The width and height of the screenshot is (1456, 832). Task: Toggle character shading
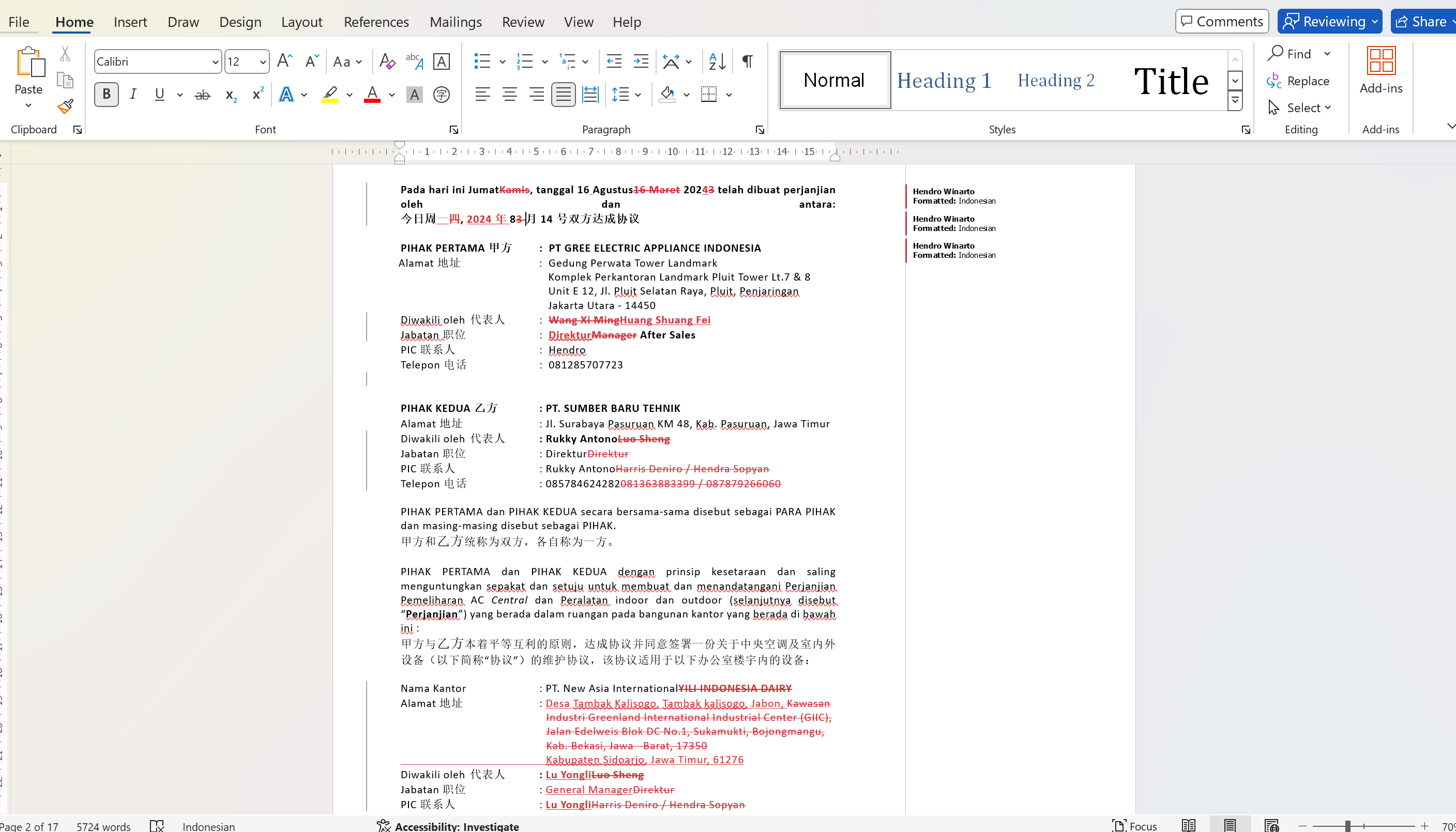[x=415, y=94]
